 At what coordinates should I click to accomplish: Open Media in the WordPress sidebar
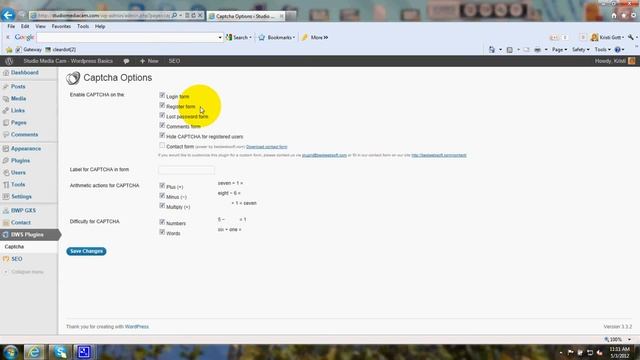click(18, 98)
